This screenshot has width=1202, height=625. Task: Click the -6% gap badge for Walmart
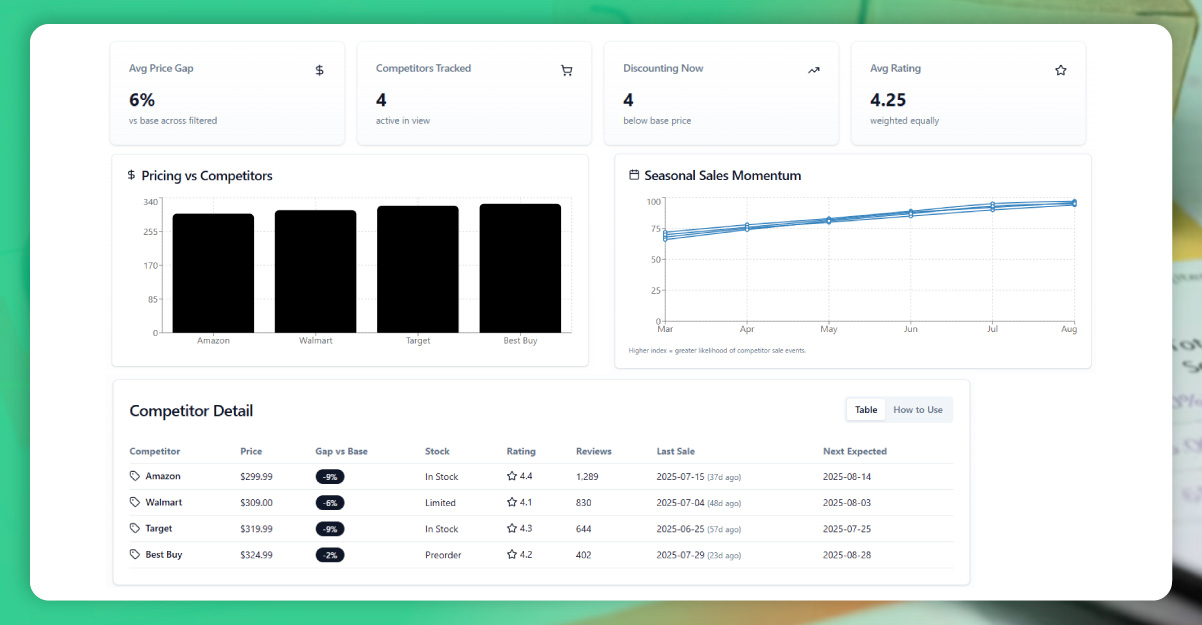[330, 503]
